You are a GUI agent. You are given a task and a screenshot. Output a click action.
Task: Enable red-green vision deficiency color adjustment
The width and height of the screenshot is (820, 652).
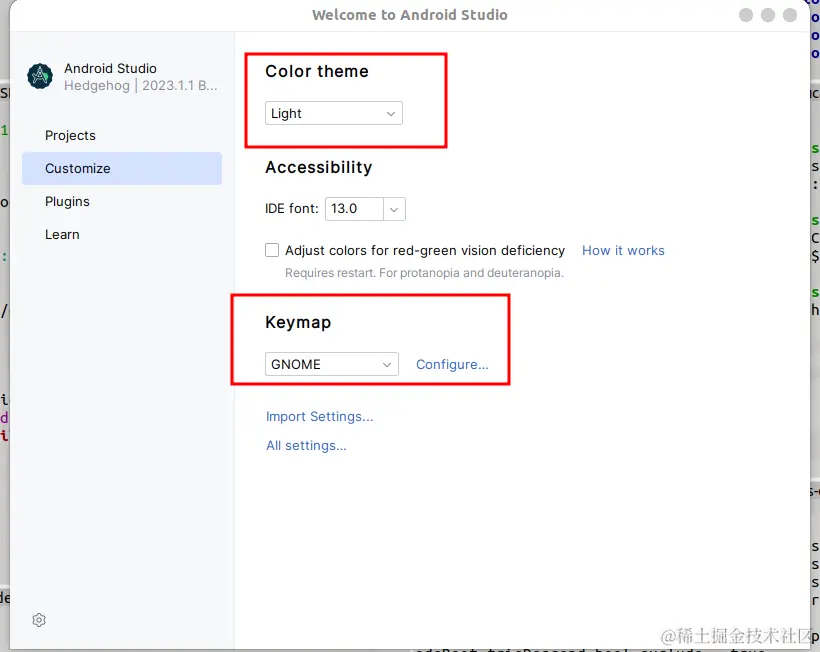[272, 250]
